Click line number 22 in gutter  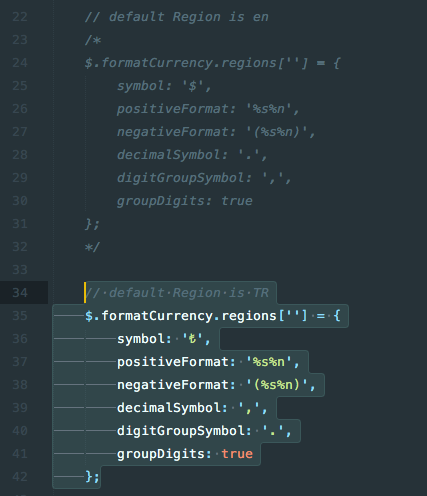[20, 17]
